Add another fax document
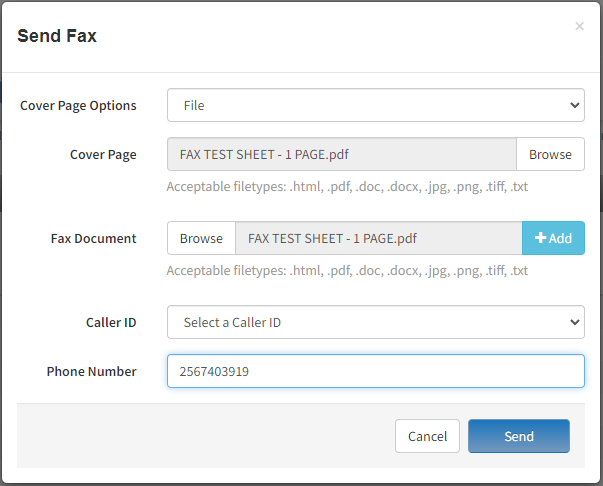This screenshot has width=603, height=486. 553,238
